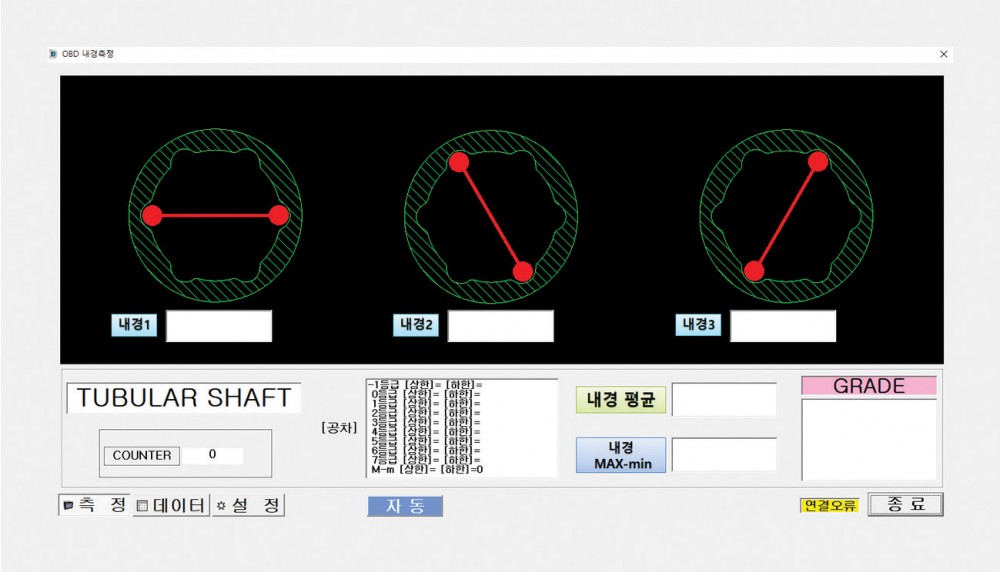
Task: Click the 내경2 value input field
Action: [500, 326]
